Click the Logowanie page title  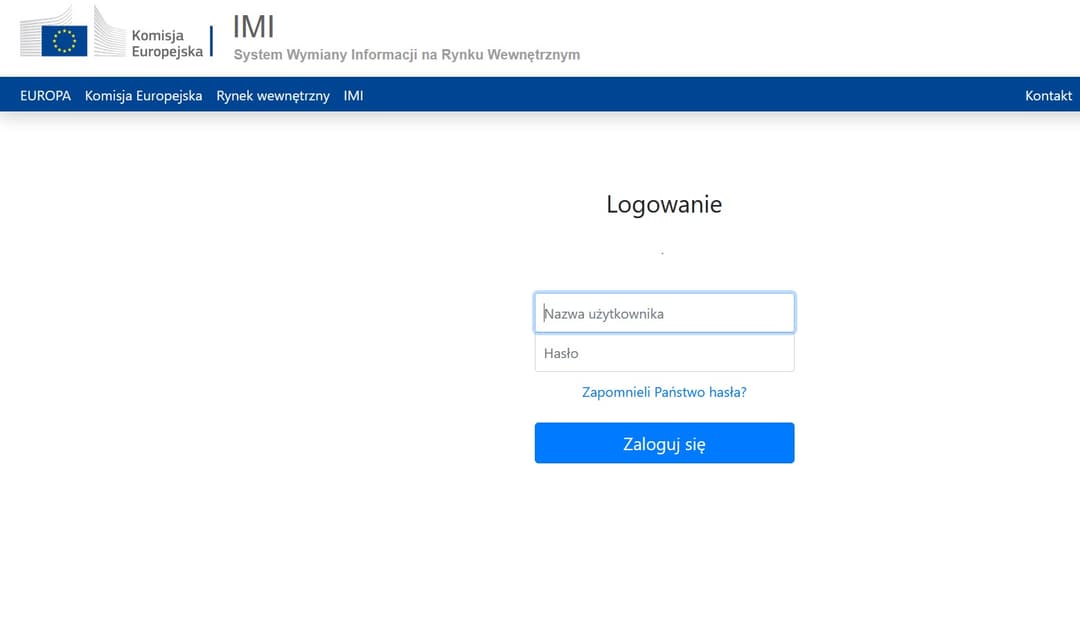pos(663,204)
